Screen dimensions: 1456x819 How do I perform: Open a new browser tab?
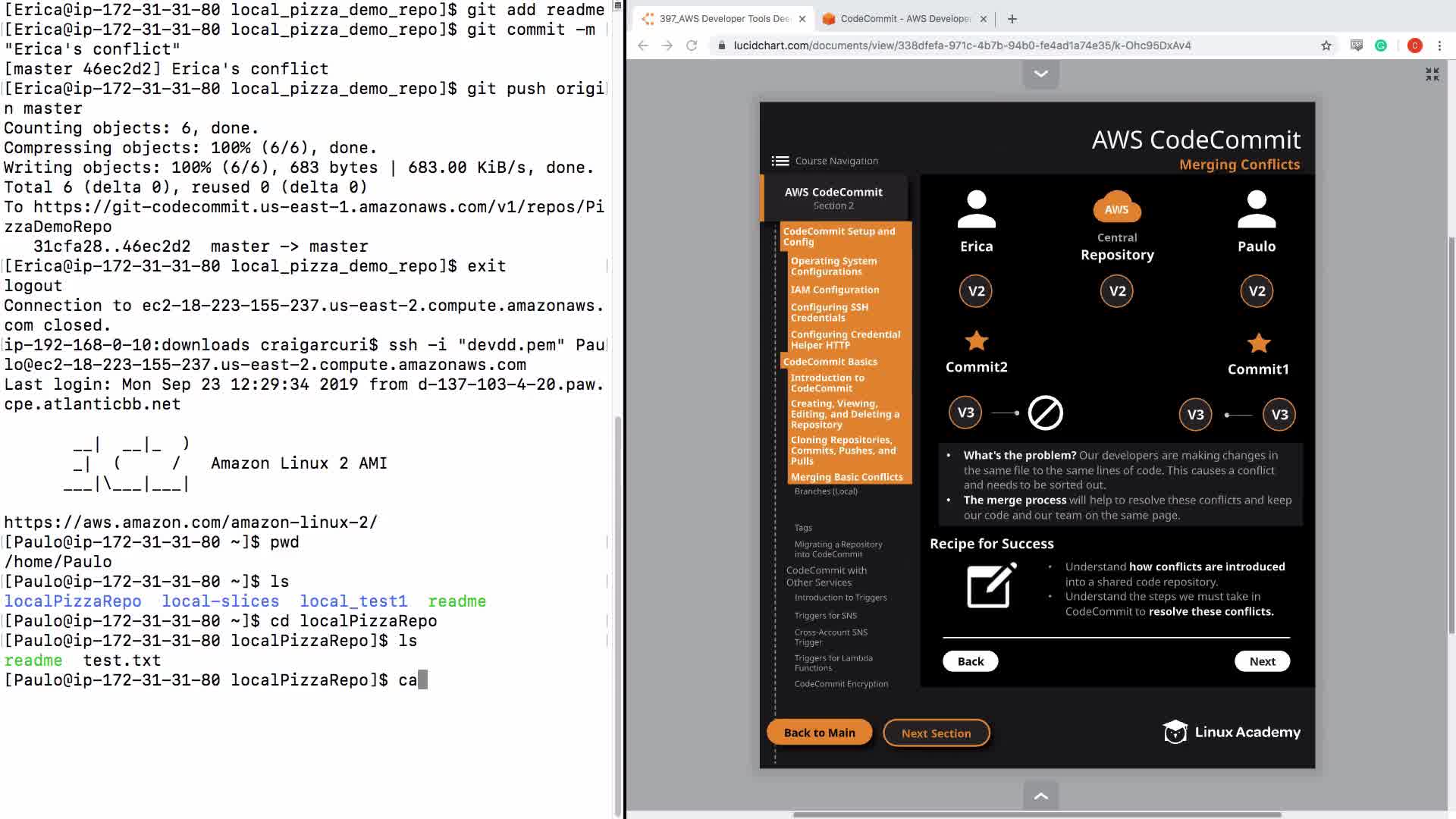[1012, 19]
